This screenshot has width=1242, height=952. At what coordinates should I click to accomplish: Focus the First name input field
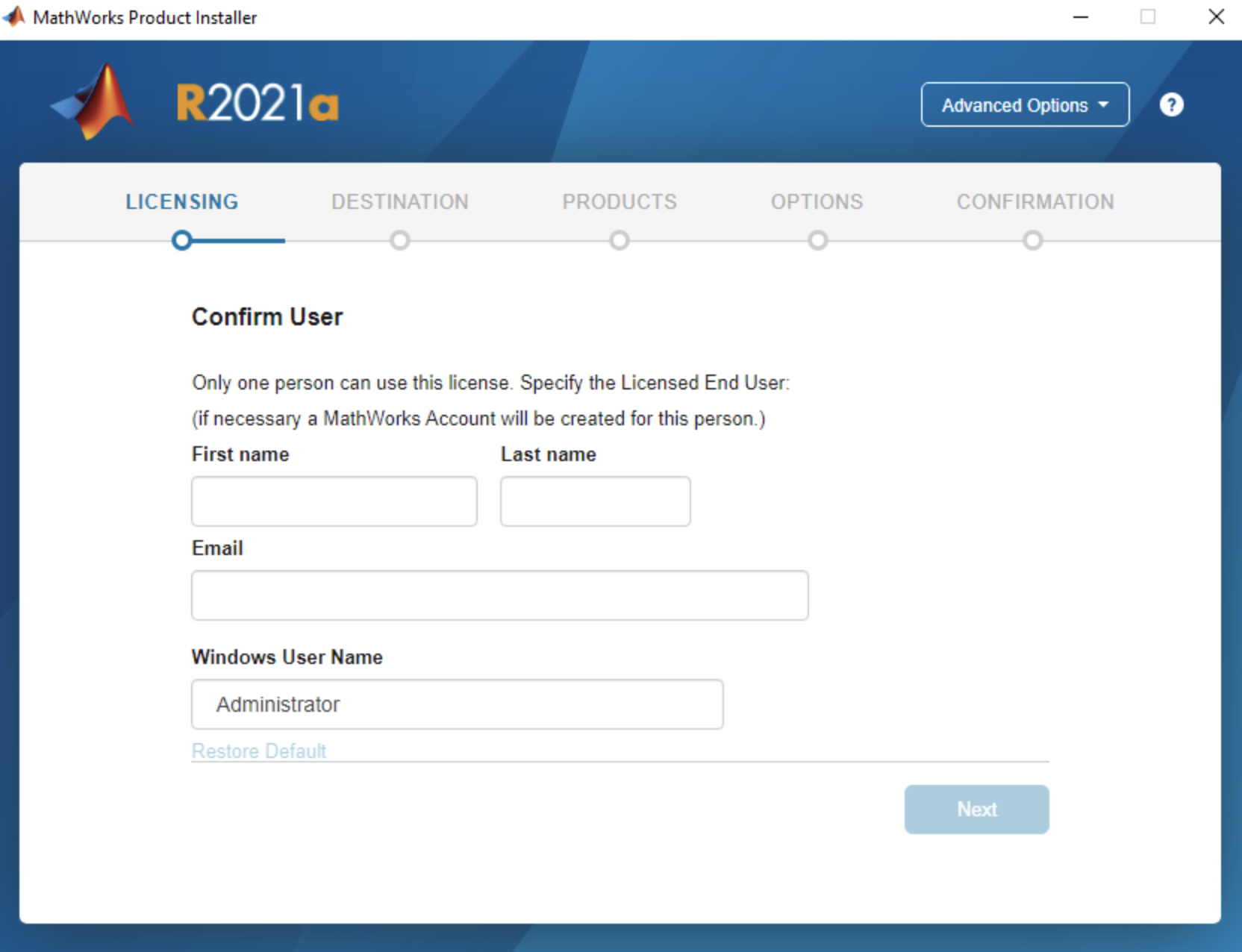[x=334, y=501]
